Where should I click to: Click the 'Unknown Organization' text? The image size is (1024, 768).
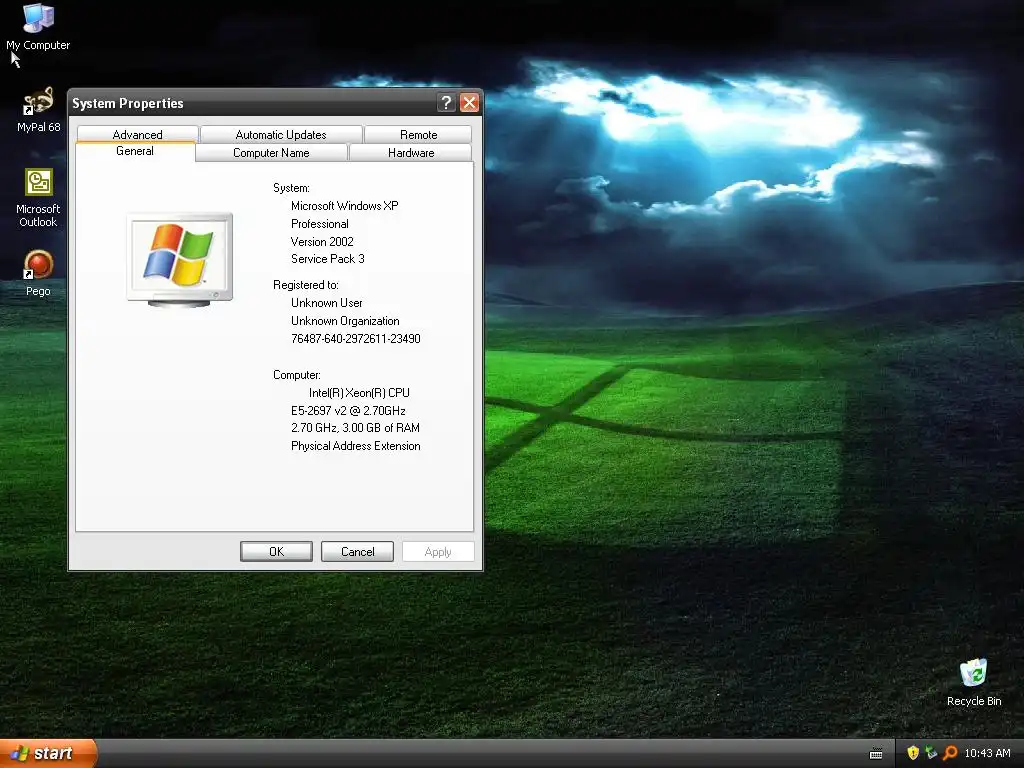[x=345, y=321]
